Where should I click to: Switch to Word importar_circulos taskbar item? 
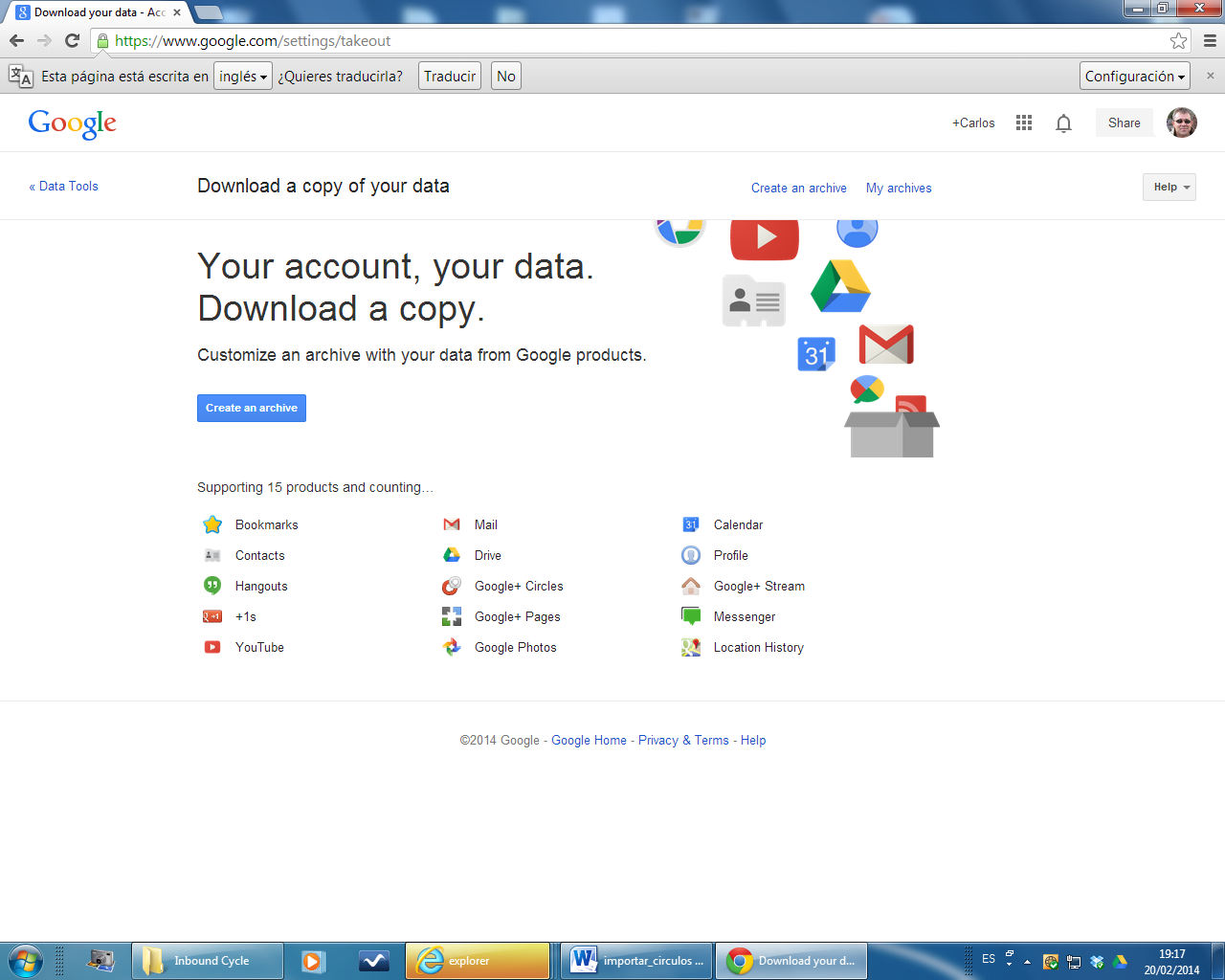click(x=636, y=961)
